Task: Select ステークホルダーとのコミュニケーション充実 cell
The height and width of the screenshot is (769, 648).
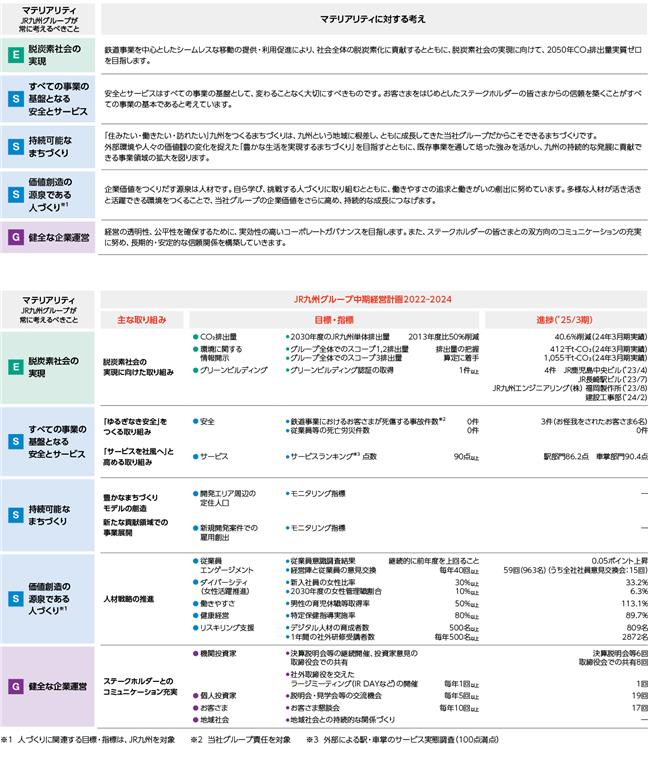Action: pos(140,687)
